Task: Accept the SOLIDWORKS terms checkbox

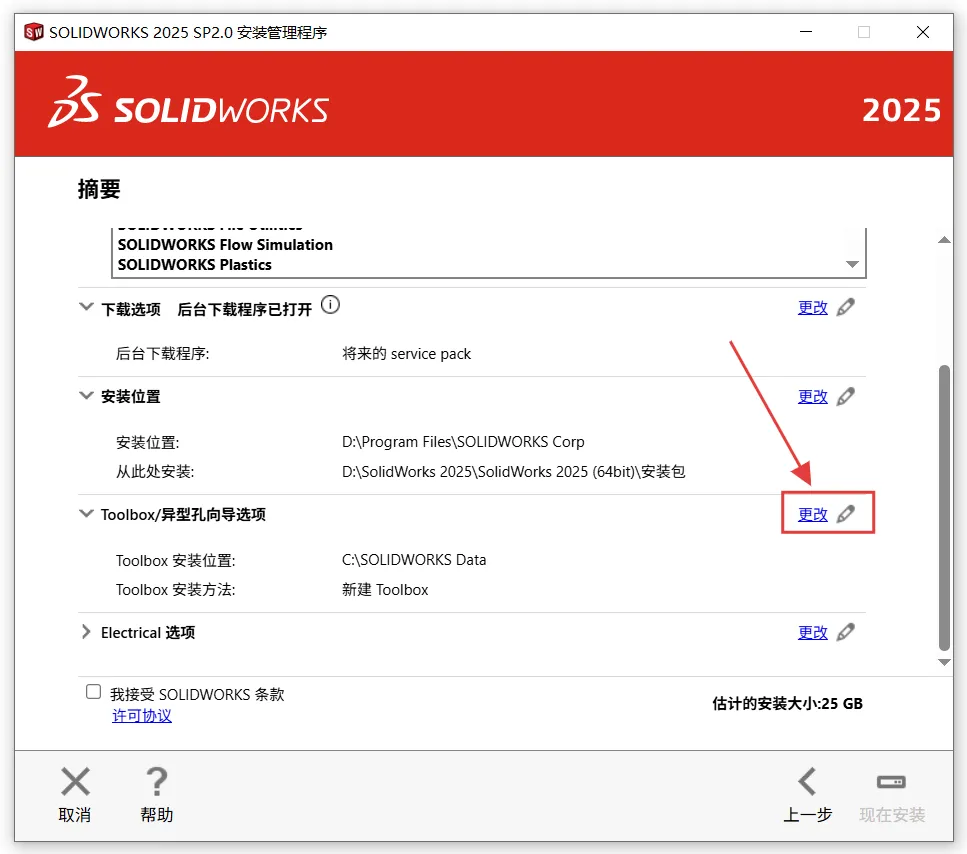Action: (93, 691)
